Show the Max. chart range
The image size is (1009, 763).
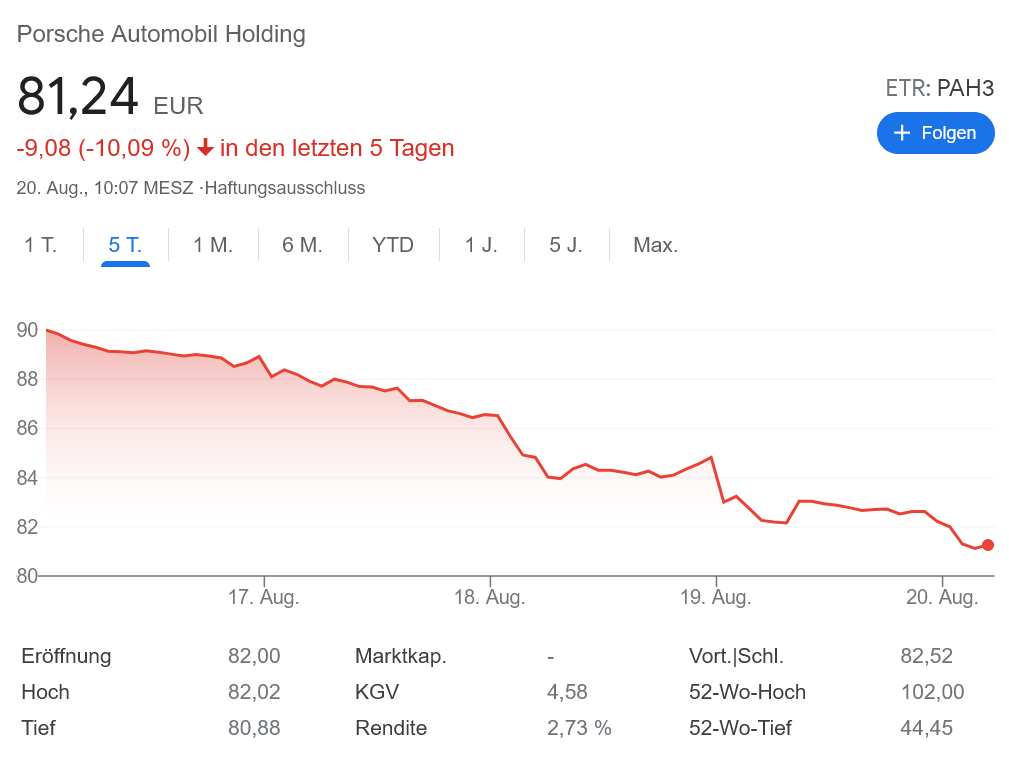coord(656,245)
